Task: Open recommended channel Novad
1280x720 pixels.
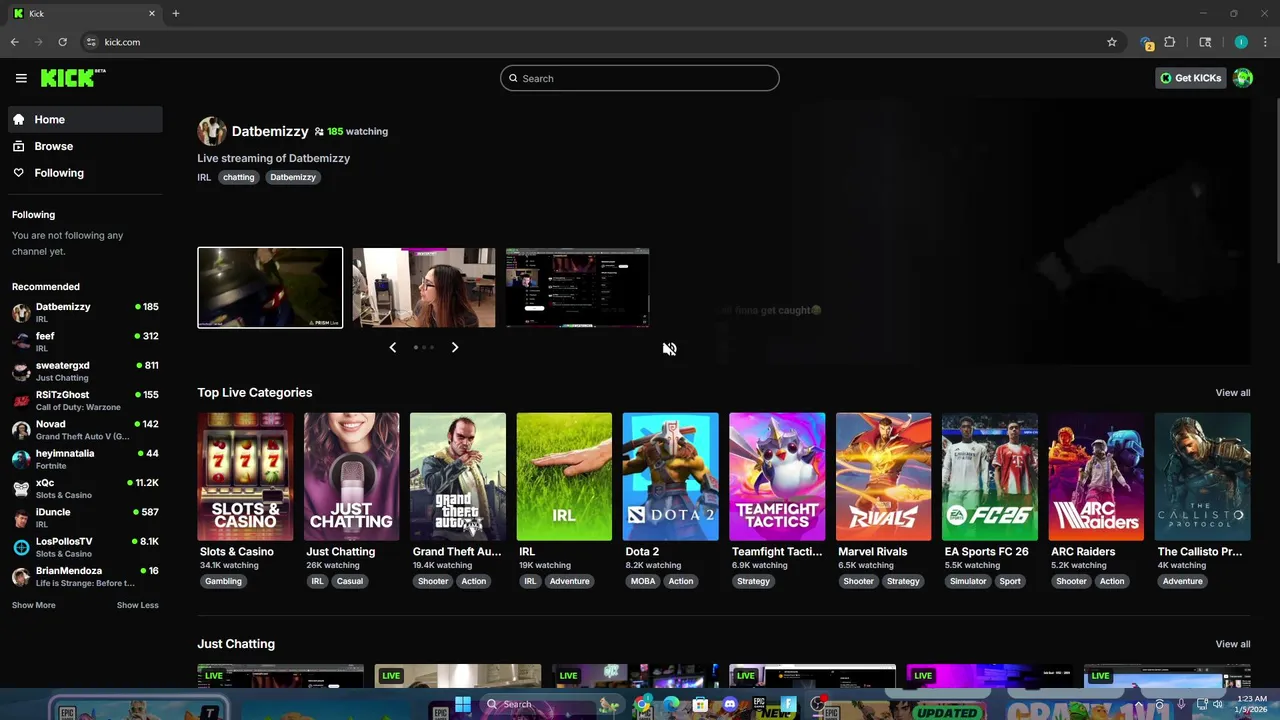Action: [x=85, y=430]
